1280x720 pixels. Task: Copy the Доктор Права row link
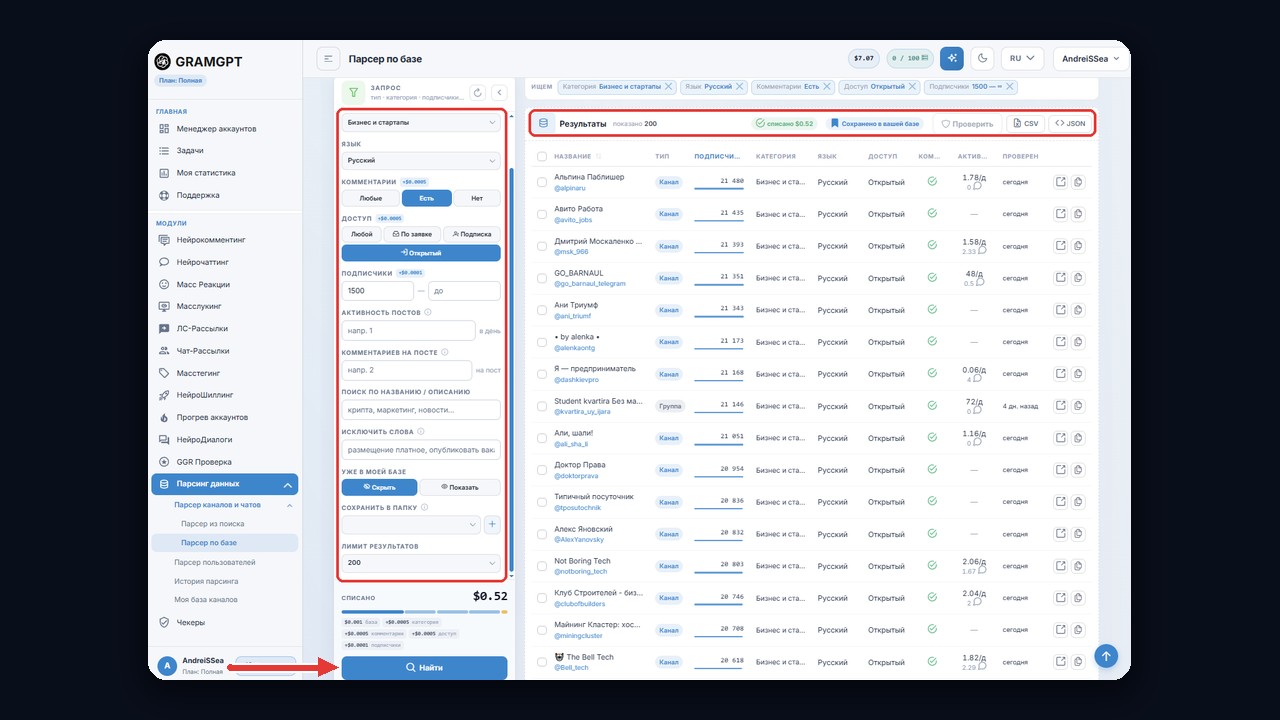coord(1079,470)
